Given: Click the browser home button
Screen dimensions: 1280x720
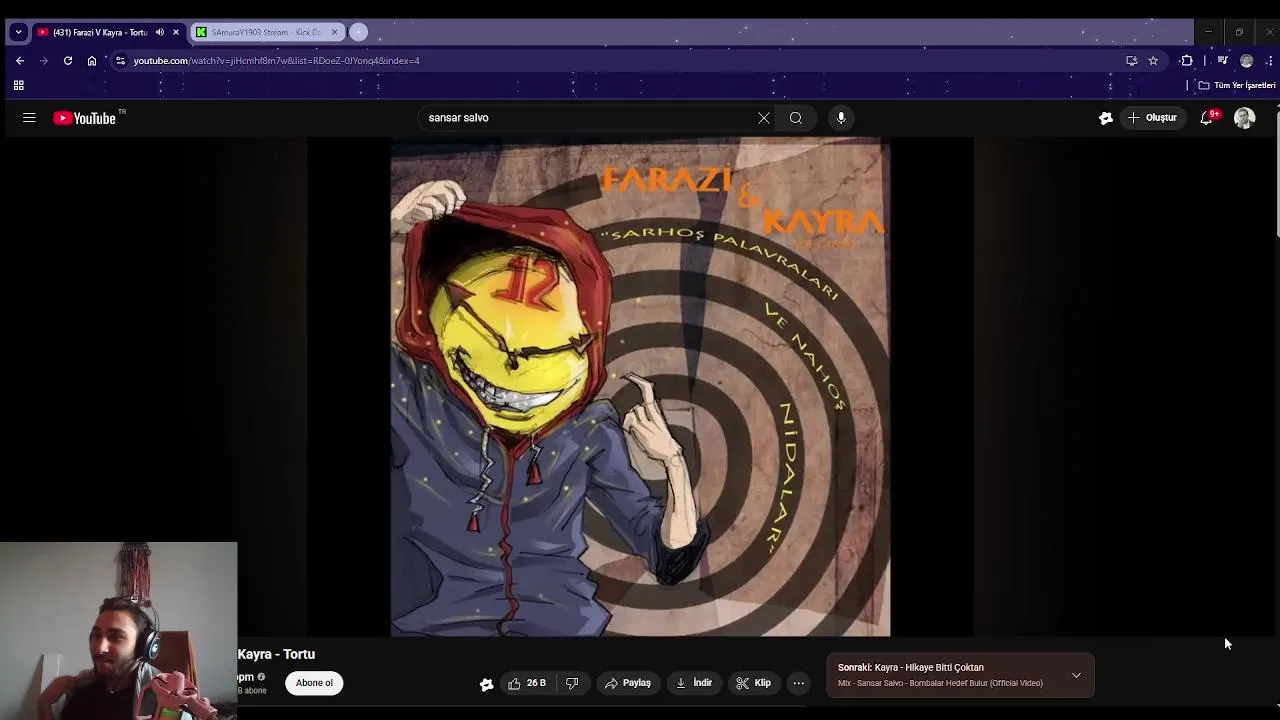Looking at the screenshot, I should pos(92,60).
